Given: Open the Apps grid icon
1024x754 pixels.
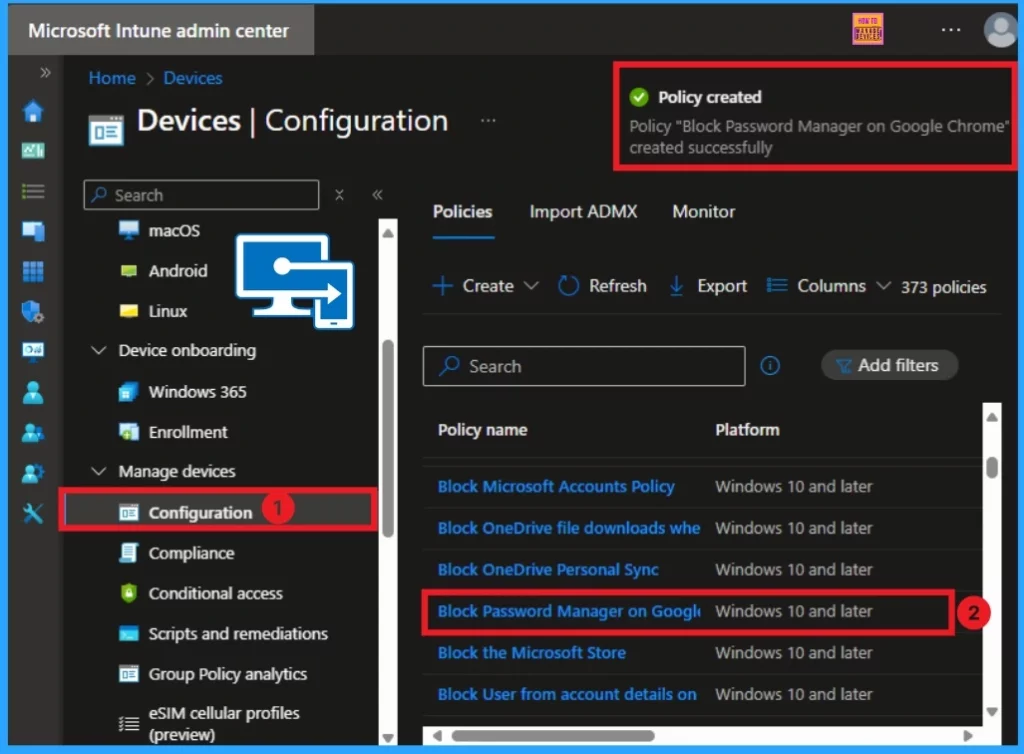Looking at the screenshot, I should coord(33,271).
